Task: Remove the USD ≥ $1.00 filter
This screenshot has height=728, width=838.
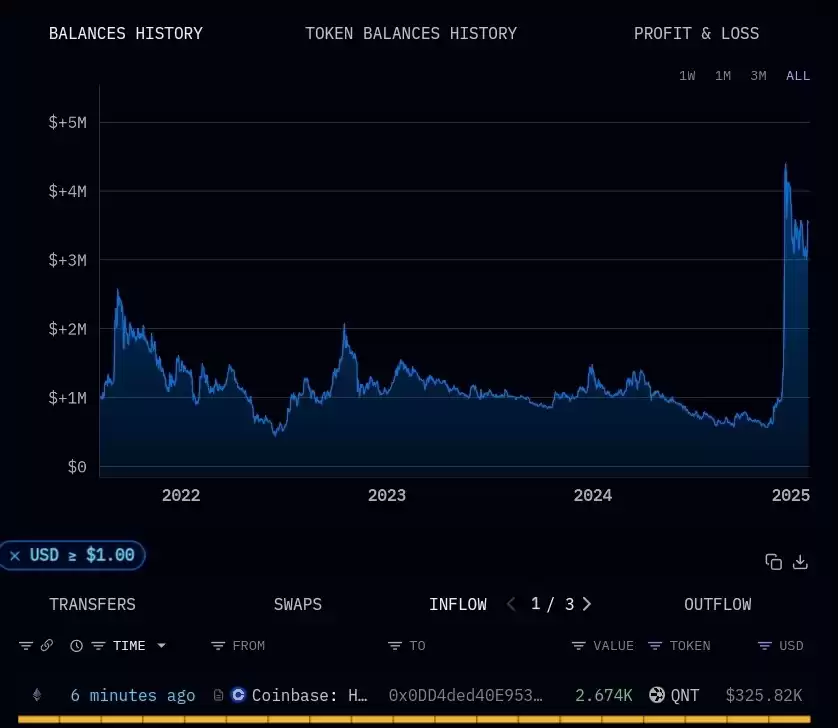Action: 15,555
